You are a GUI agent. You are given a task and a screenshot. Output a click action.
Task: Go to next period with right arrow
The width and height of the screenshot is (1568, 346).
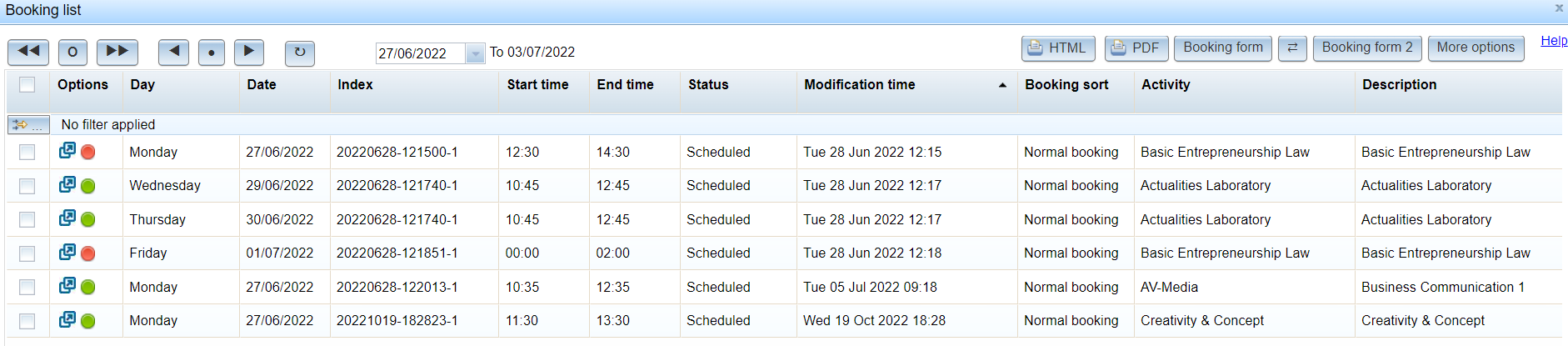(x=249, y=52)
